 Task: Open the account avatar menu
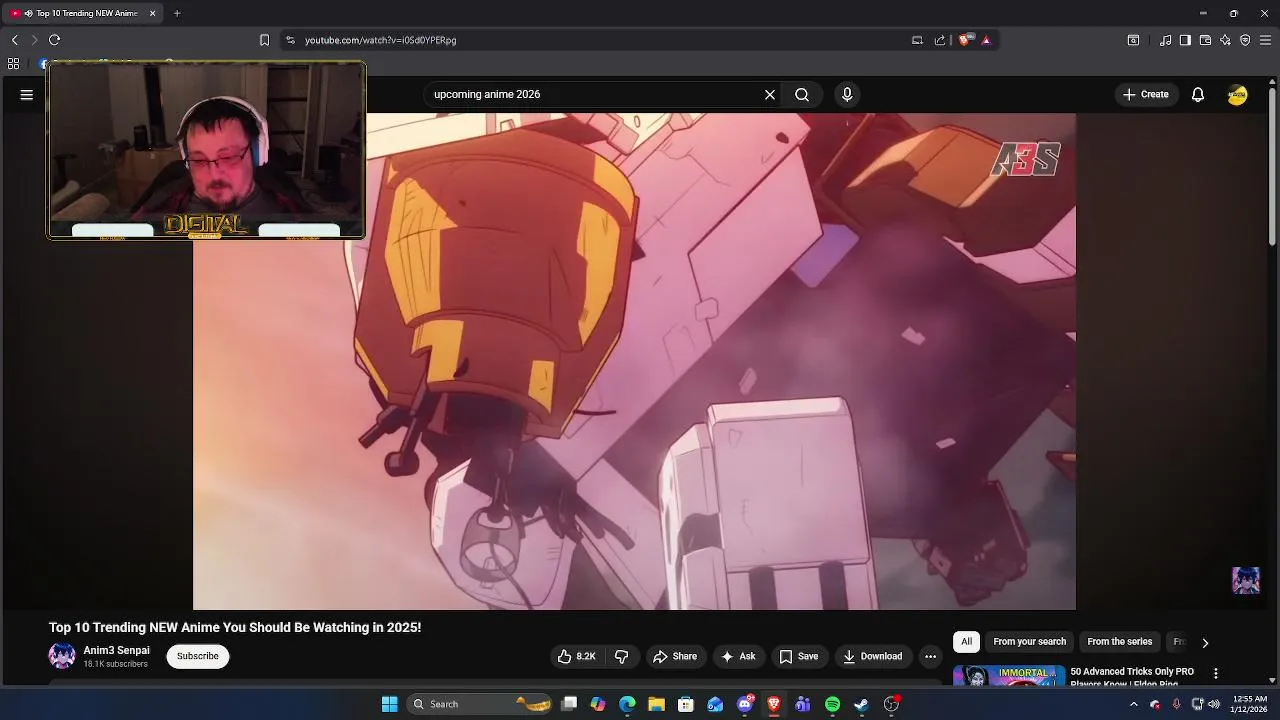point(1238,94)
